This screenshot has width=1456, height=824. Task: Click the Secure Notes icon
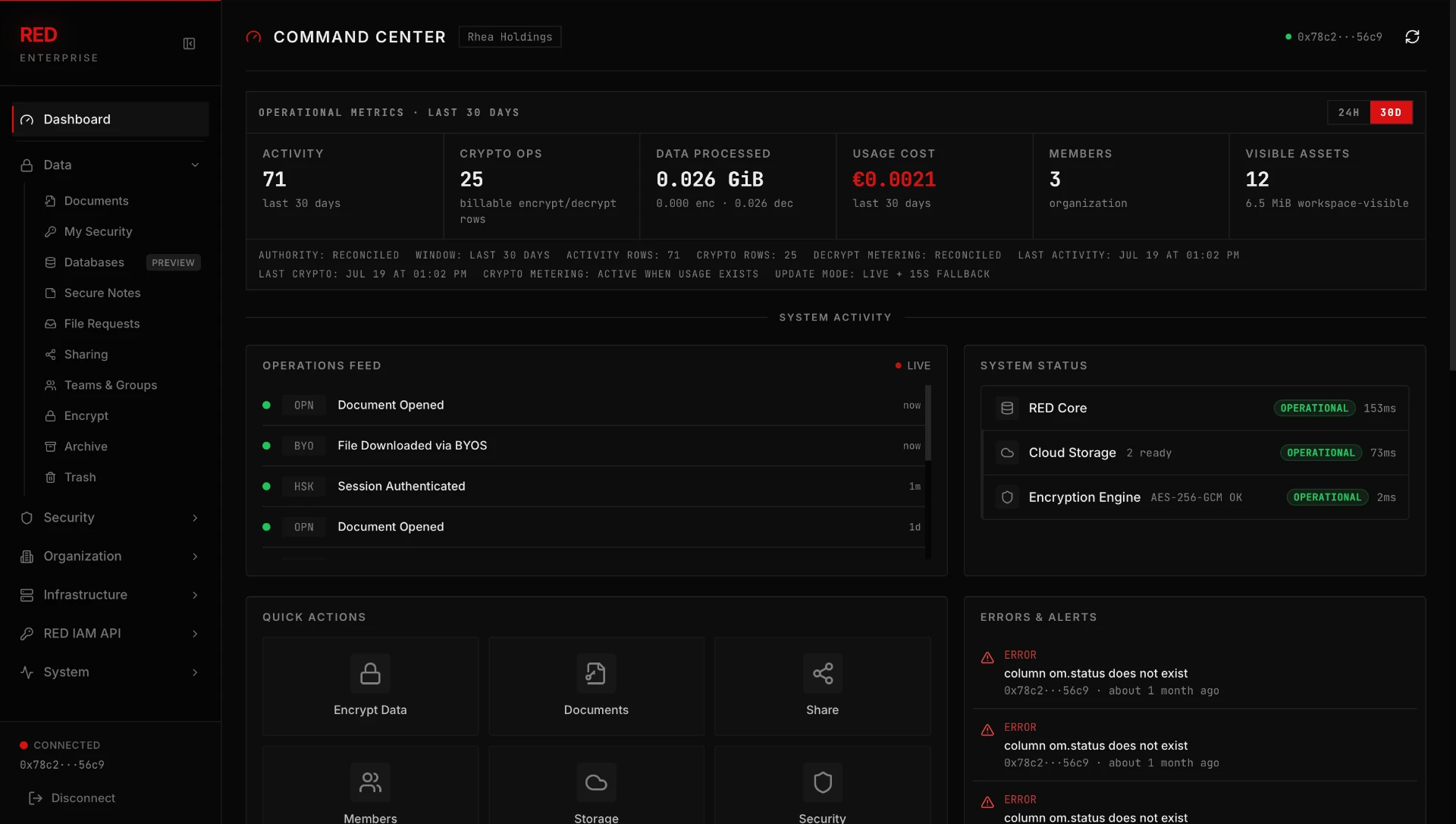click(x=51, y=293)
